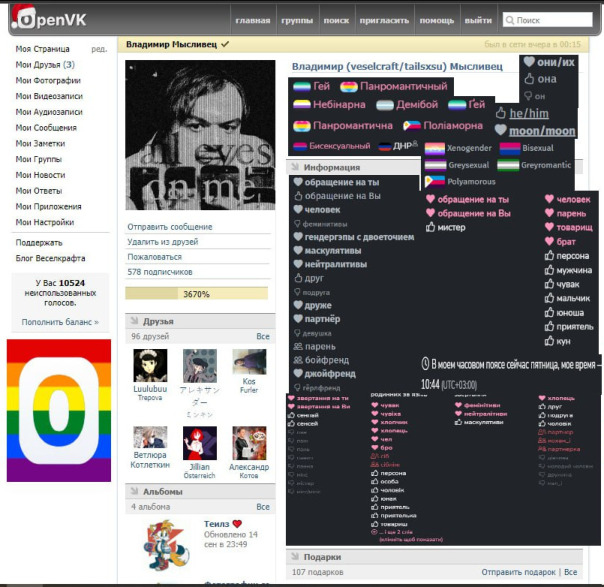Click Отправить подарок
This screenshot has width=604, height=587.
[518, 572]
